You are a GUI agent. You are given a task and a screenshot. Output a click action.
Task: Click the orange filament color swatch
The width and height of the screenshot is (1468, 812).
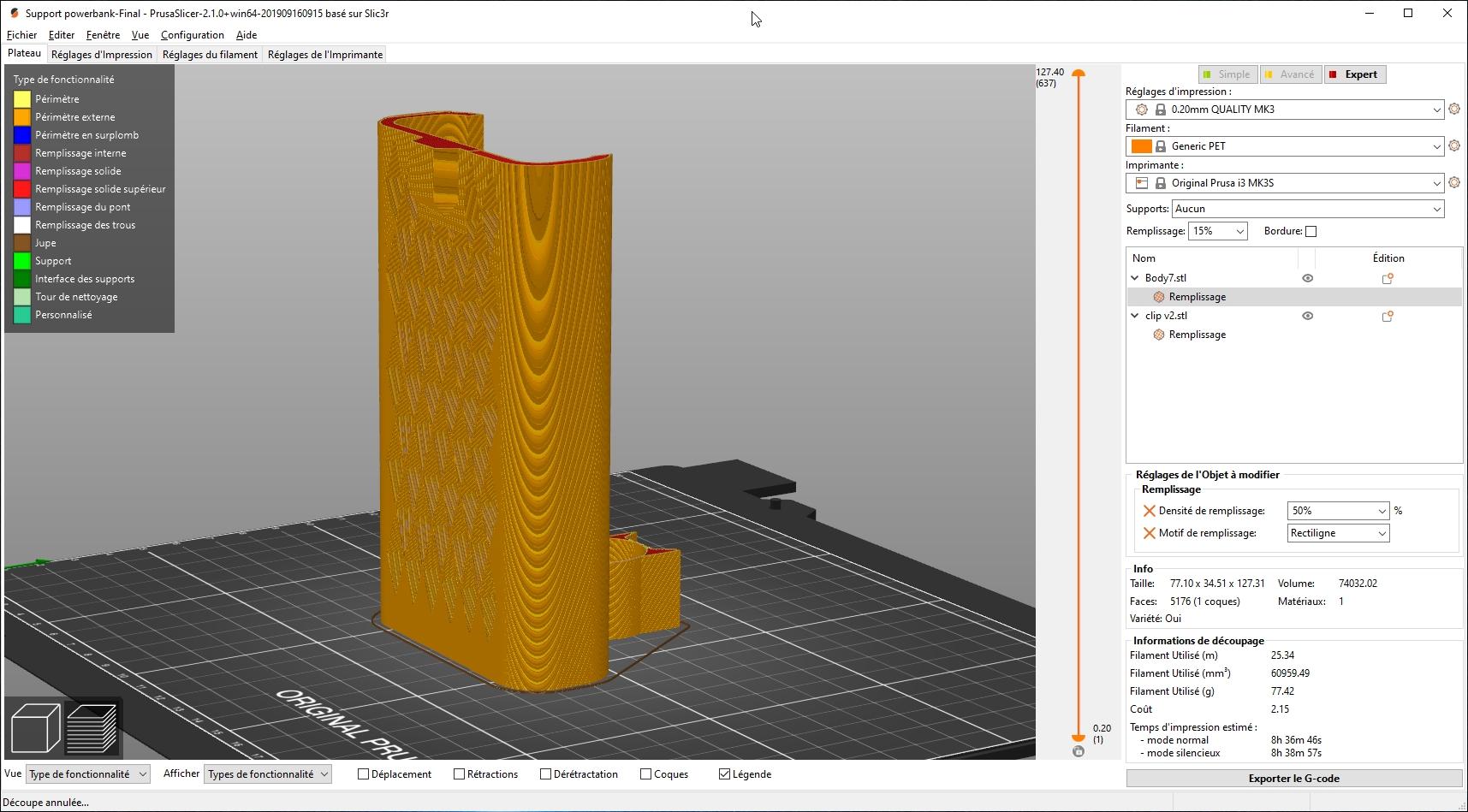tap(1141, 146)
